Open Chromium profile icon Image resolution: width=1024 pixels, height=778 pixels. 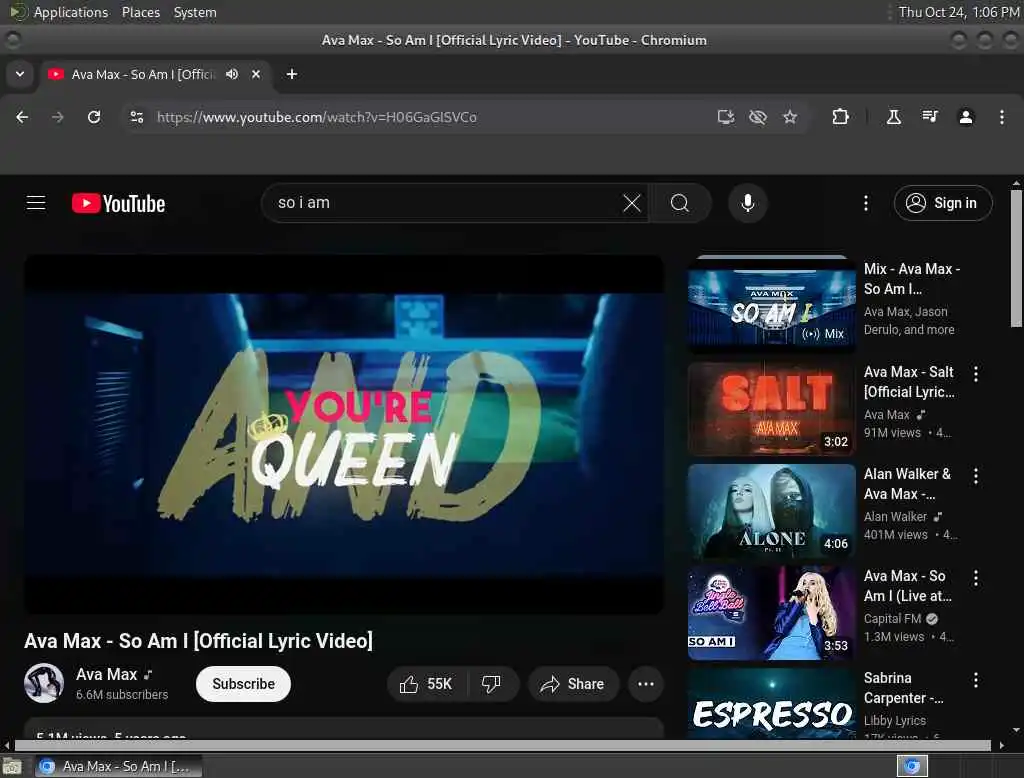coord(966,117)
